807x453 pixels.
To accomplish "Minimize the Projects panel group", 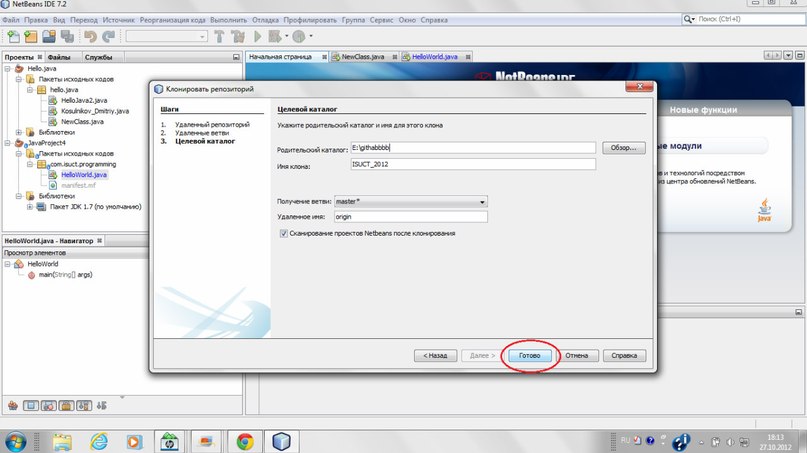I will 236,57.
